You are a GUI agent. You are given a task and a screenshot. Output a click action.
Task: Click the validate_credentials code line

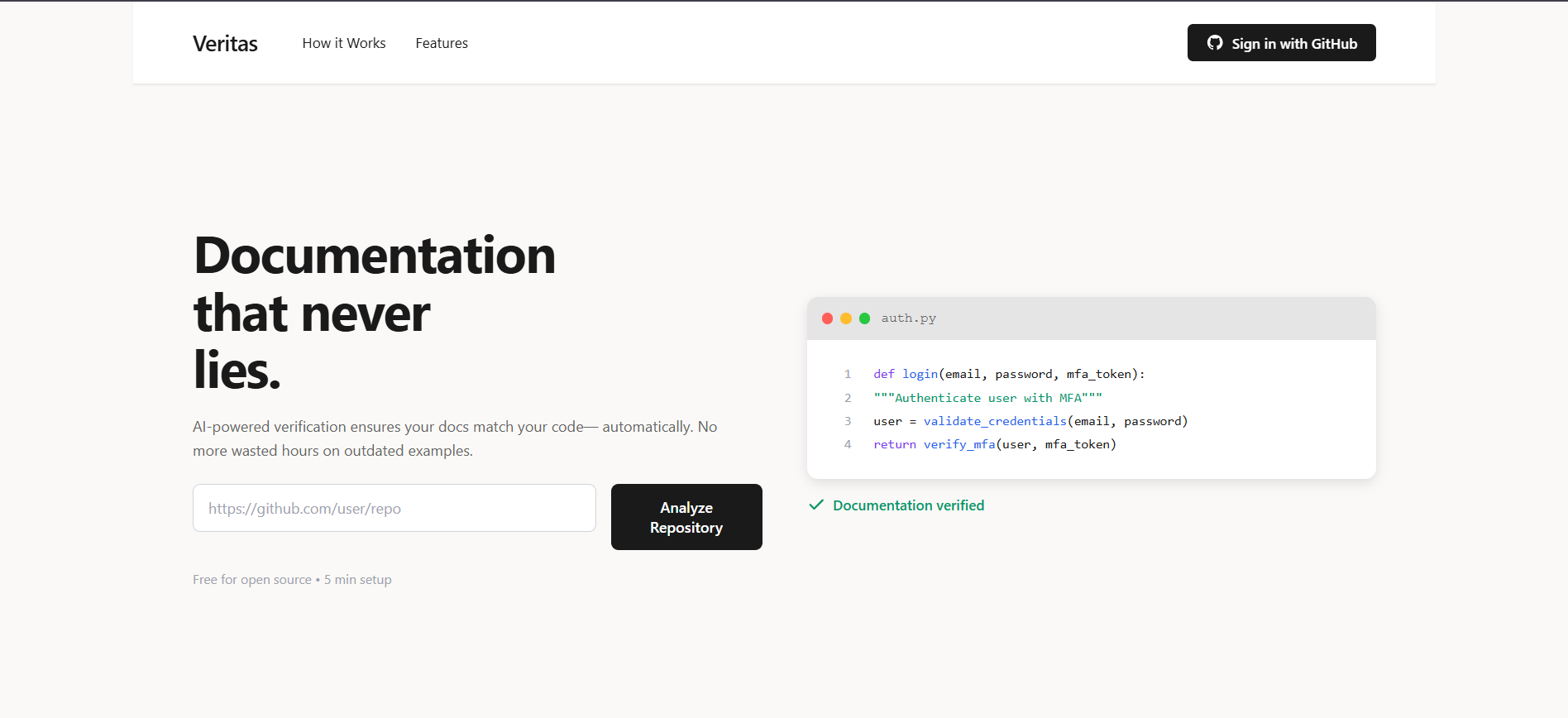[x=1030, y=421]
